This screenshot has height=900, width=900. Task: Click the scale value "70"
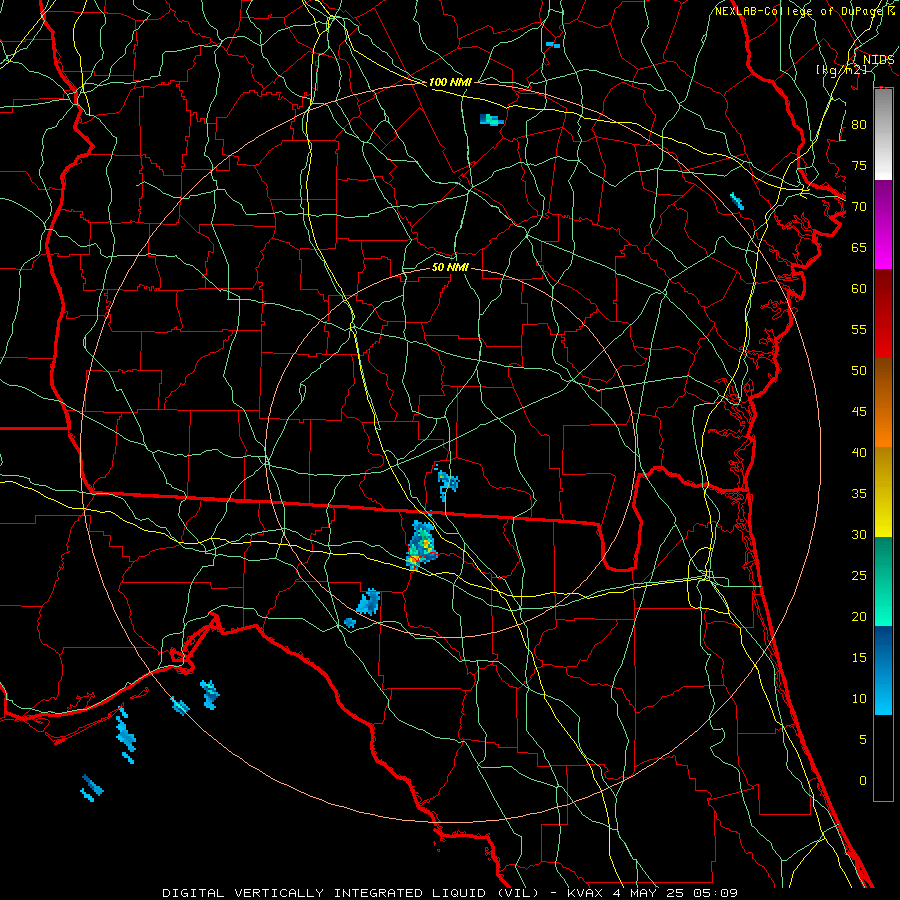click(x=859, y=207)
